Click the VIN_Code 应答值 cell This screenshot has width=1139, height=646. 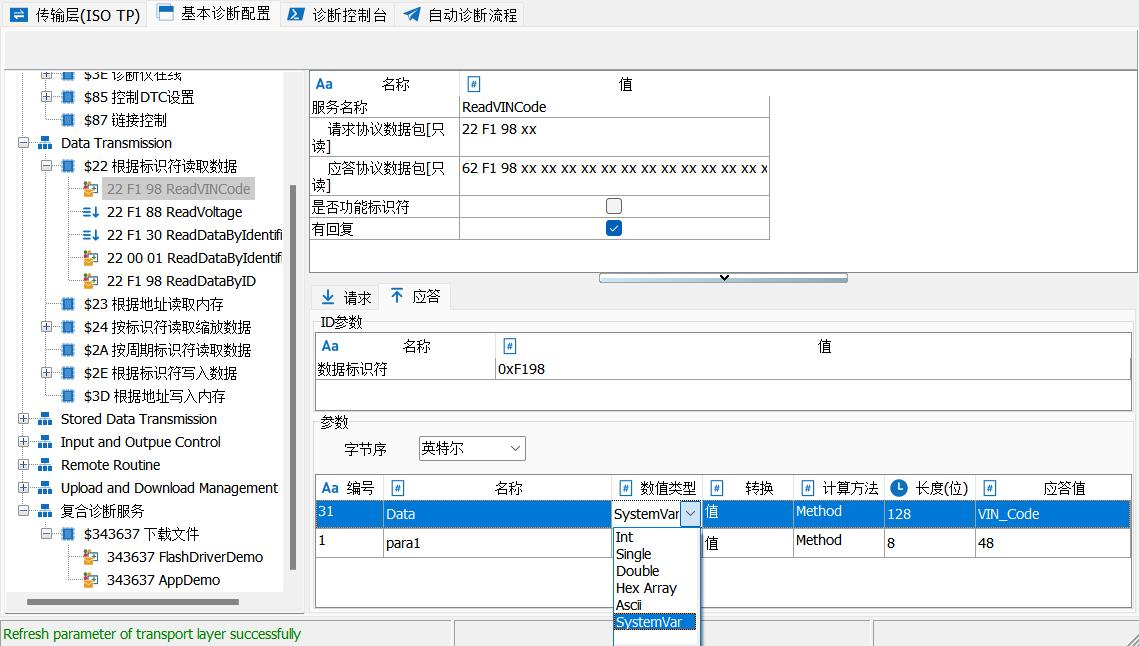pyautogui.click(x=1053, y=514)
